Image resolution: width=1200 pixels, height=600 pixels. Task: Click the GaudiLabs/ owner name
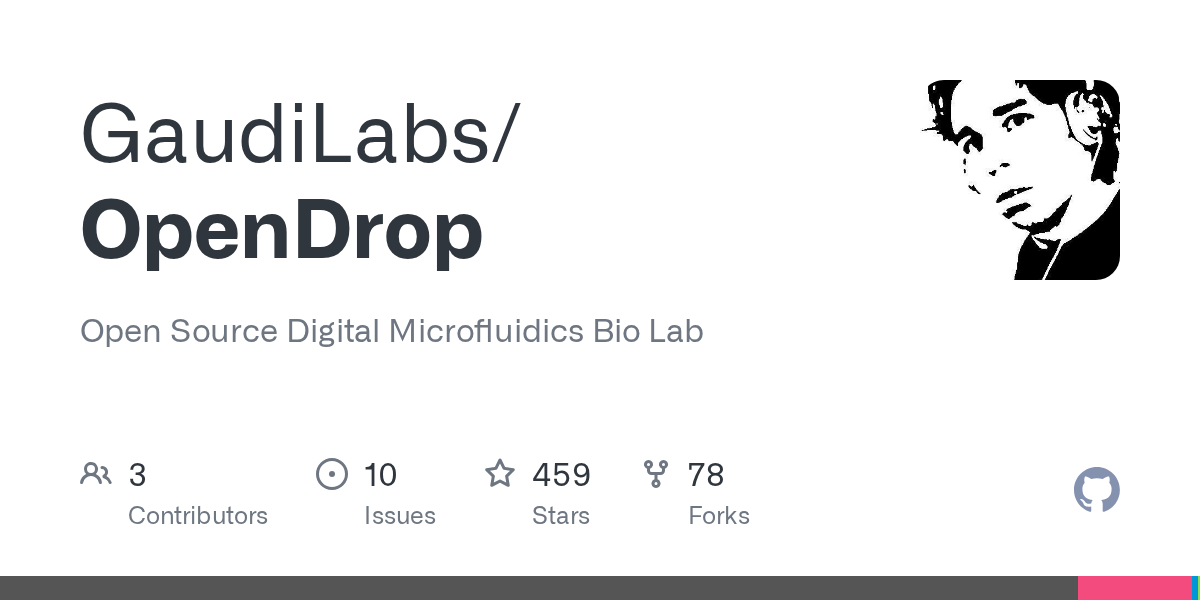[x=300, y=135]
